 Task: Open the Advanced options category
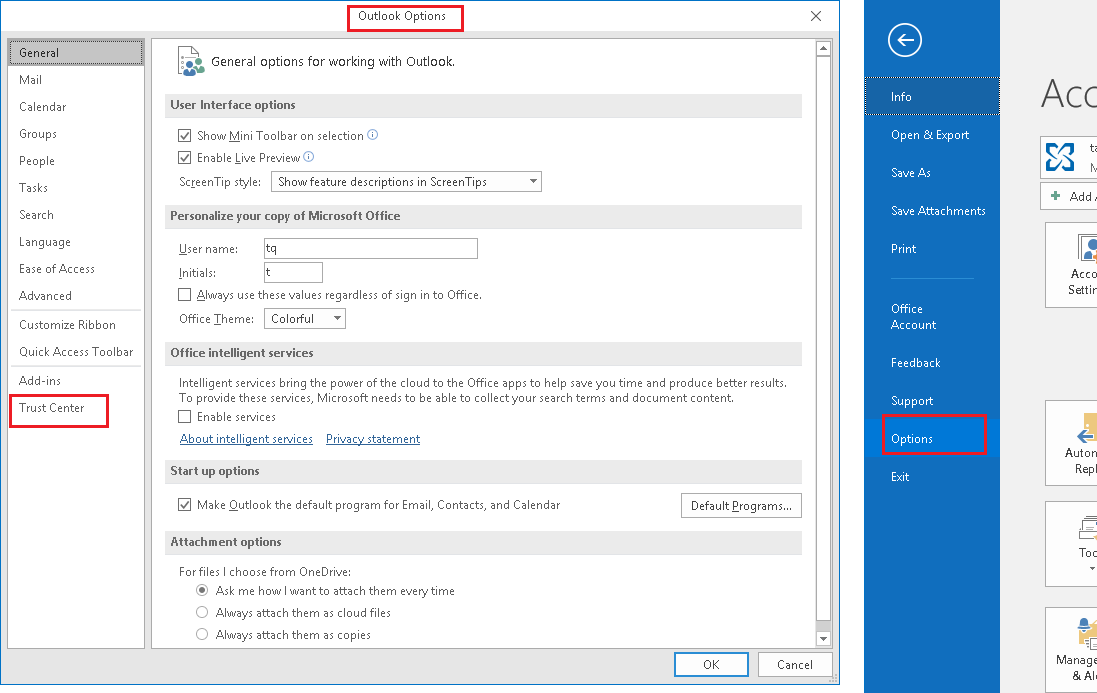(76, 296)
